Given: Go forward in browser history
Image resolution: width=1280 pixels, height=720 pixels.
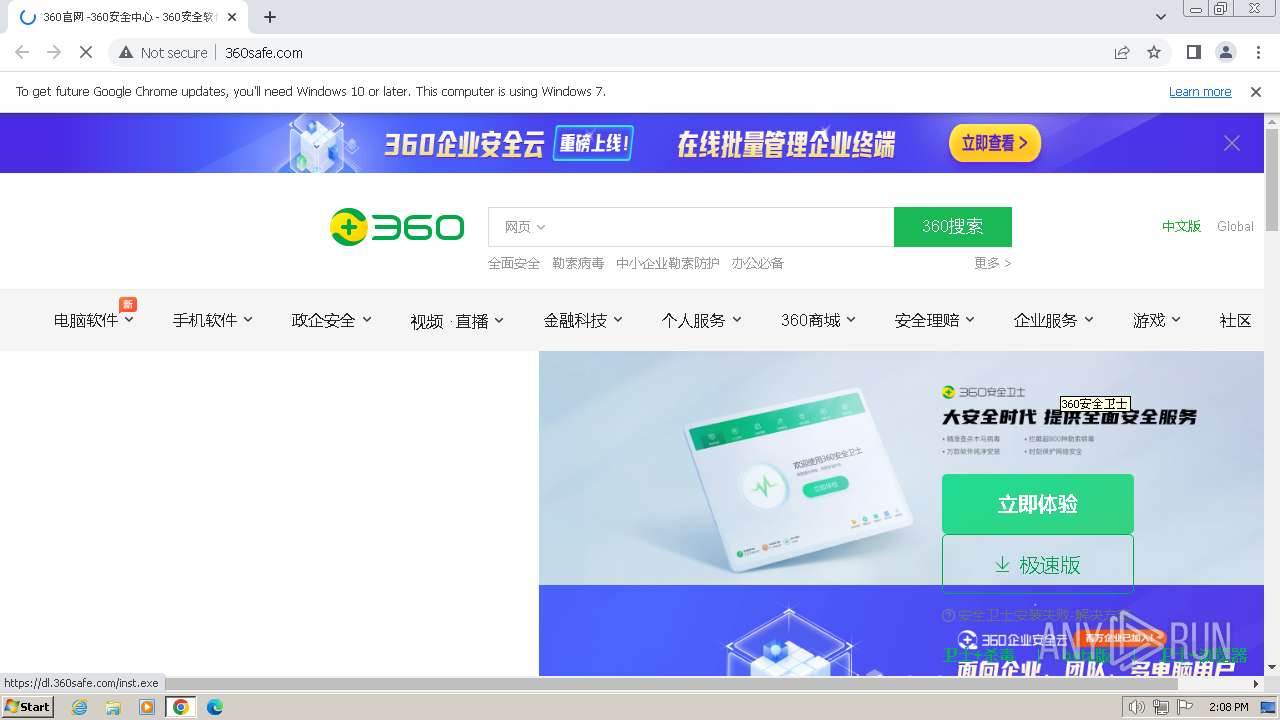Looking at the screenshot, I should click(x=54, y=53).
